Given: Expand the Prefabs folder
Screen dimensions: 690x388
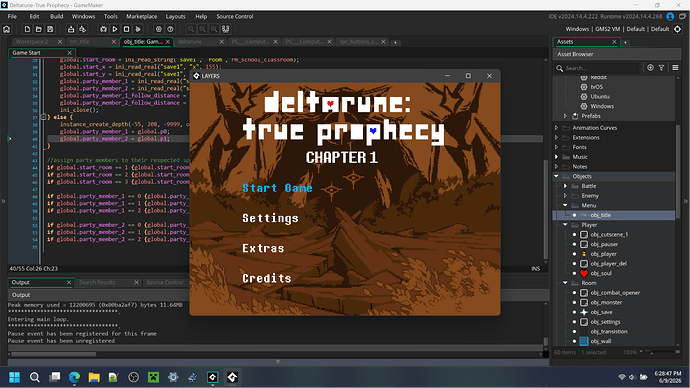Looking at the screenshot, I should (x=565, y=116).
